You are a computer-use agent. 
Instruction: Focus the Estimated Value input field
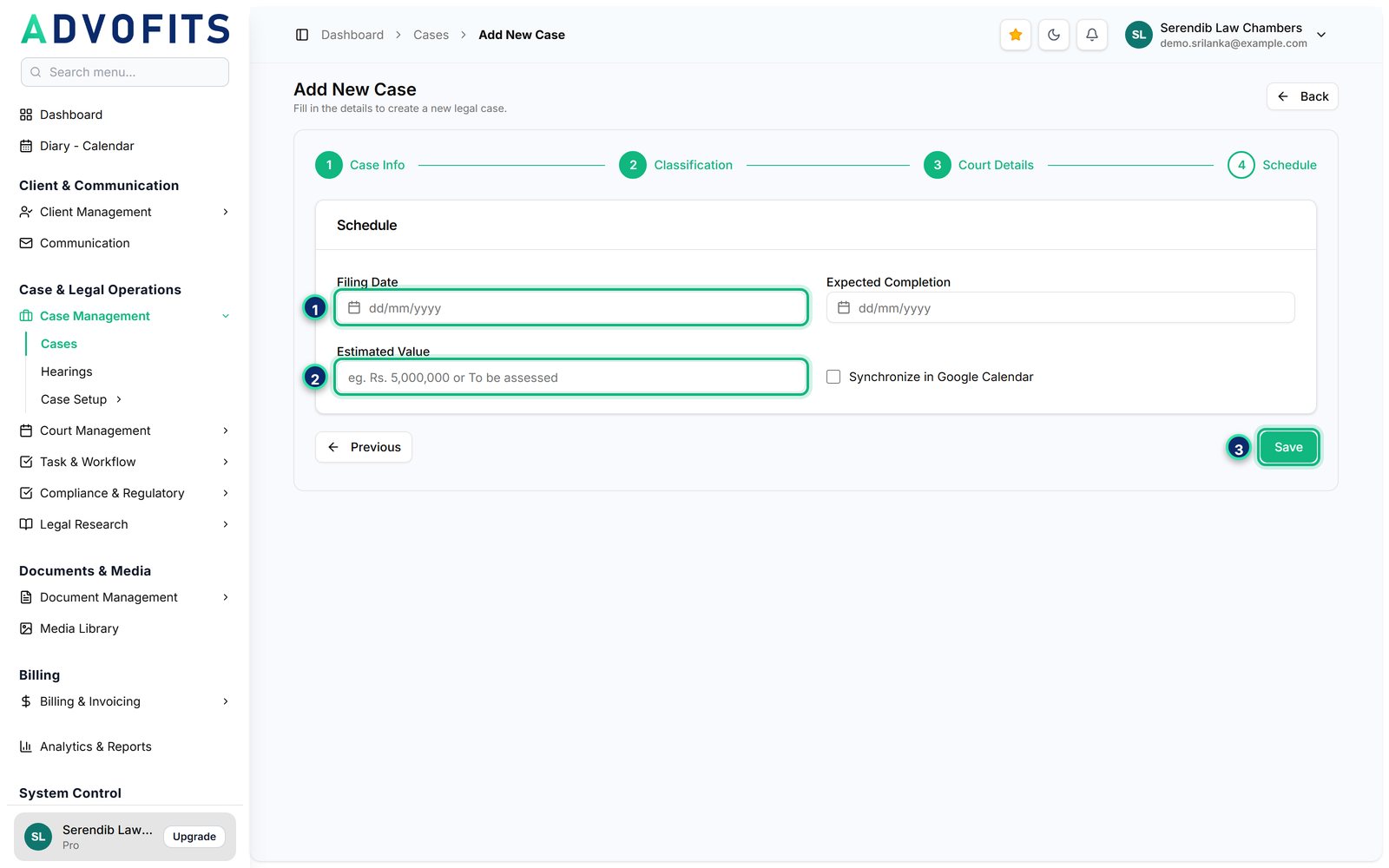pyautogui.click(x=571, y=377)
